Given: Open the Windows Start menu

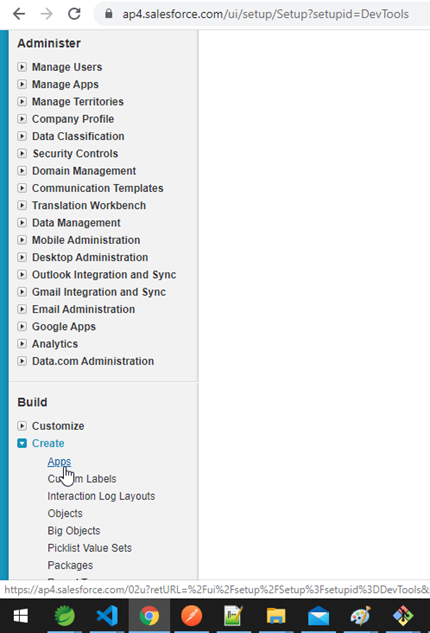Looking at the screenshot, I should pos(21,616).
